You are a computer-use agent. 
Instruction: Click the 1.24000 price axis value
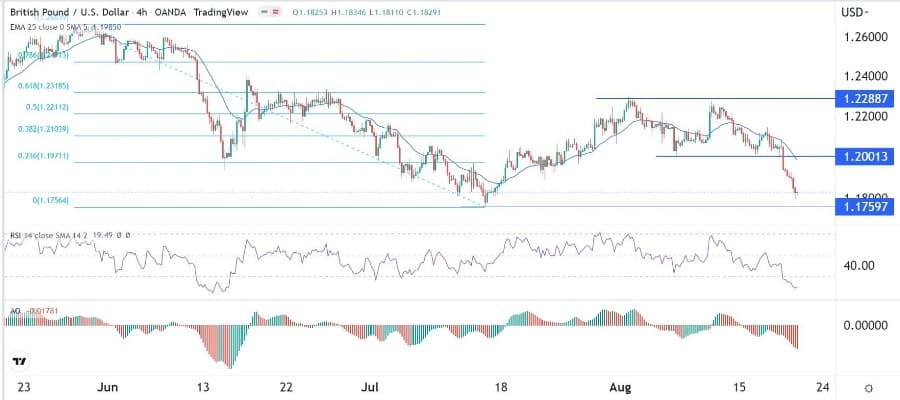tap(868, 77)
